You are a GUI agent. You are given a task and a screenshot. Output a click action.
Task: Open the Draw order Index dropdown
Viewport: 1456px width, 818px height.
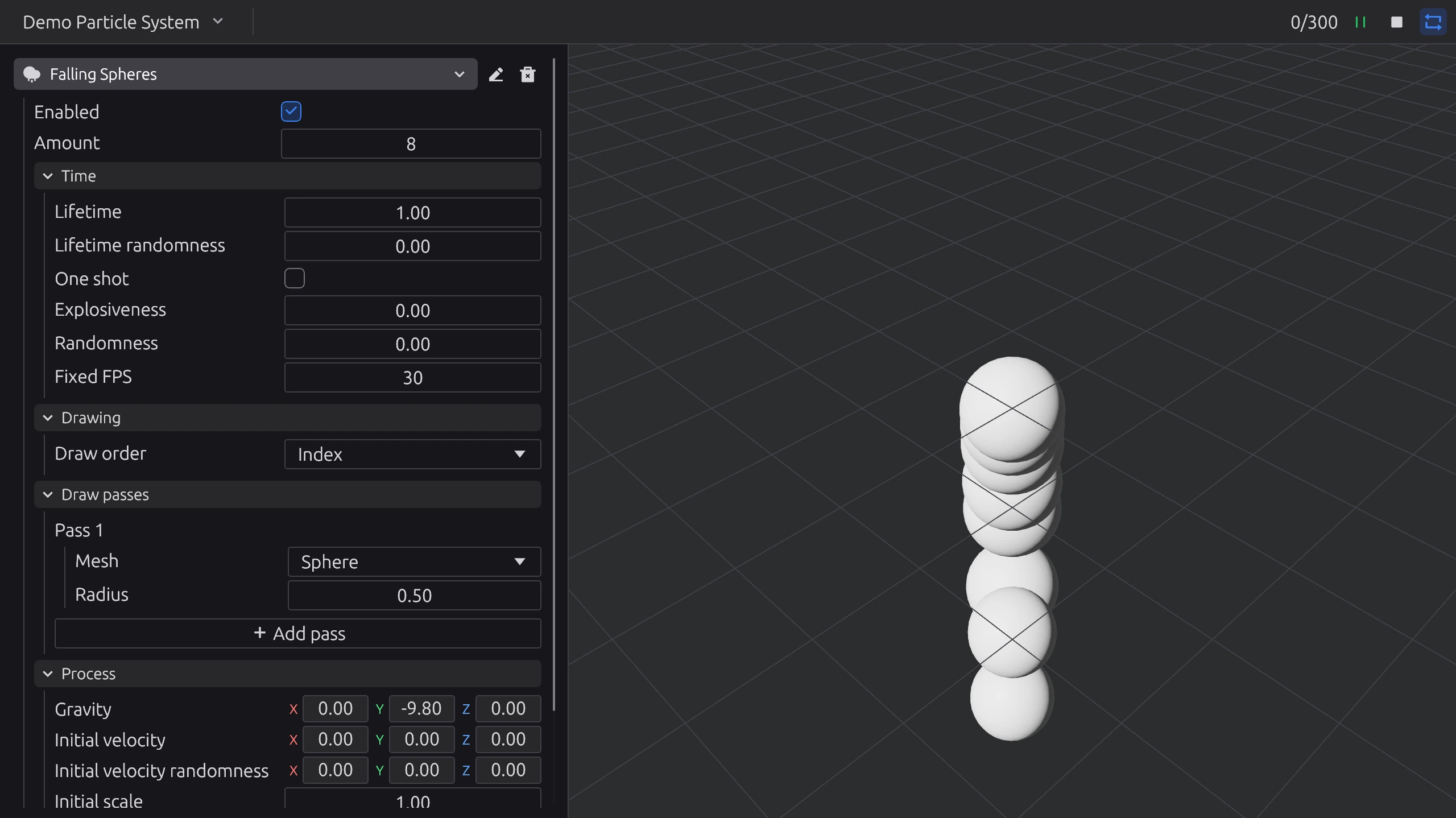412,454
